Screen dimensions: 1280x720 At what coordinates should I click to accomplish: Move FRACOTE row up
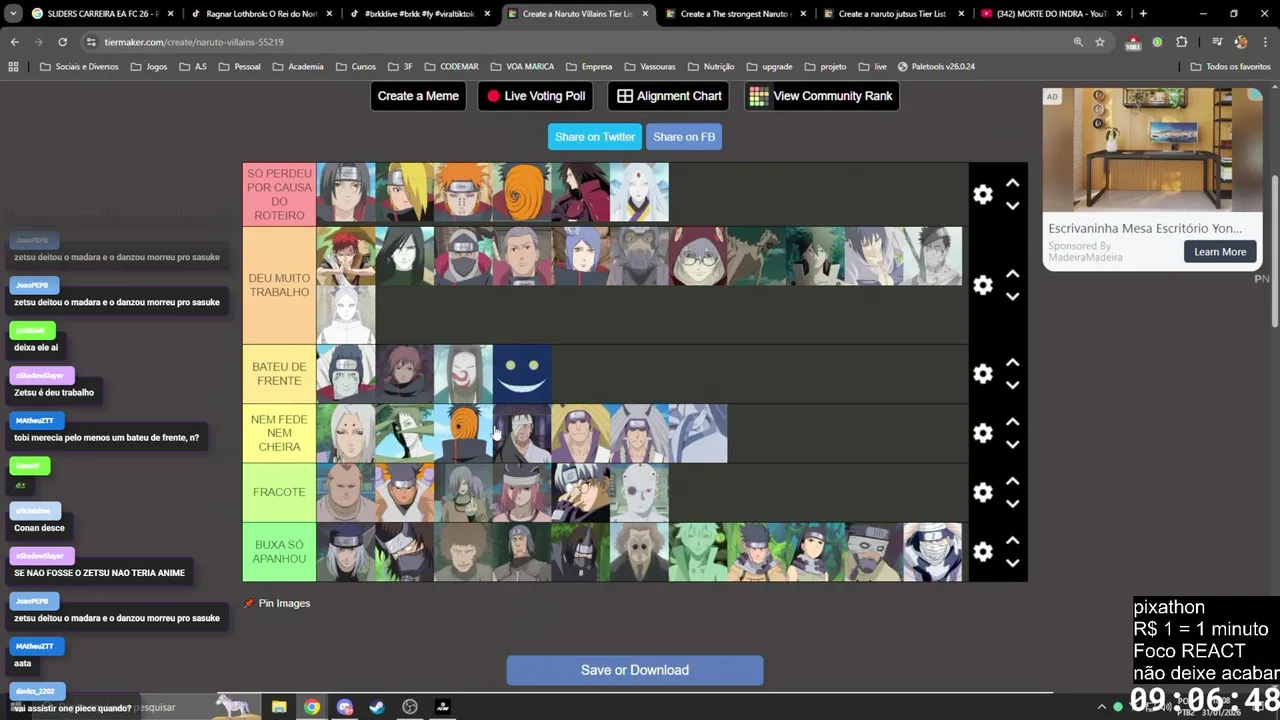[x=1012, y=481]
